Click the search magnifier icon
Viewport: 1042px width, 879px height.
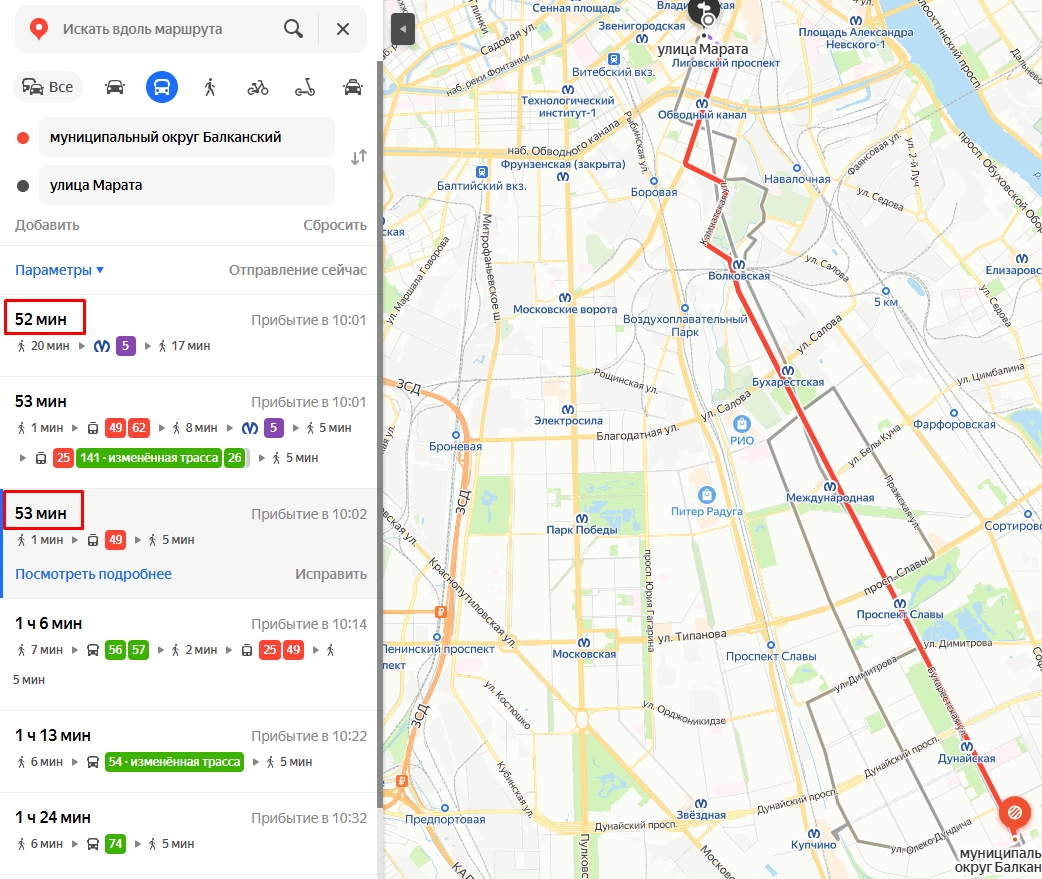(293, 29)
